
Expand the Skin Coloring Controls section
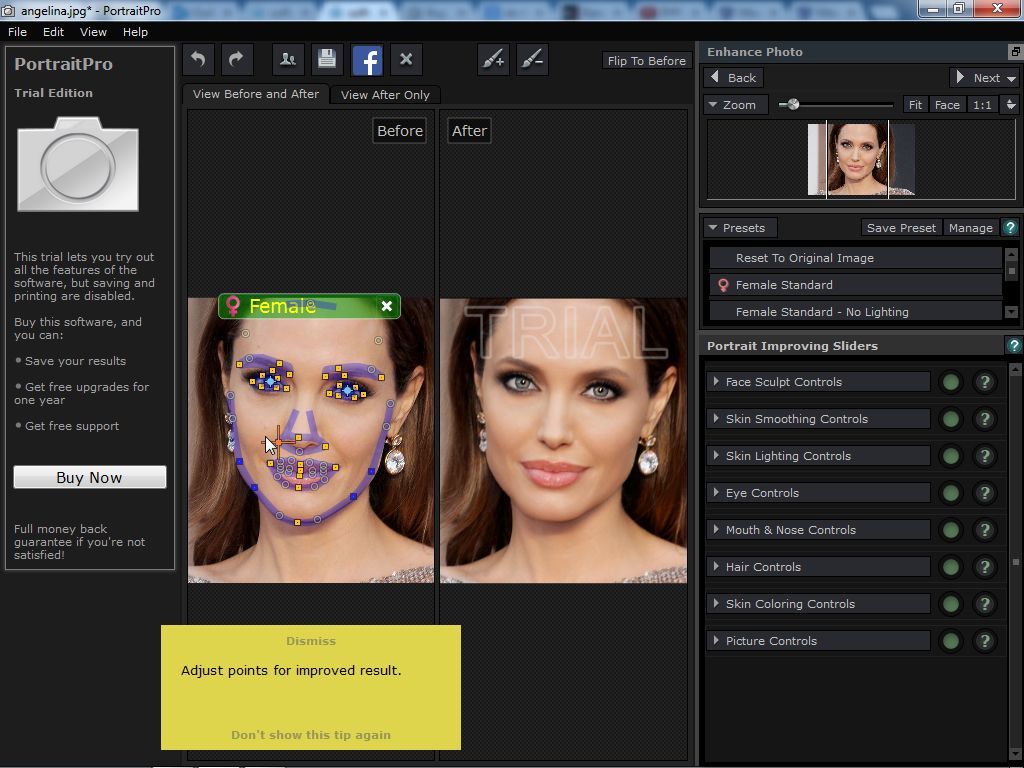[818, 604]
